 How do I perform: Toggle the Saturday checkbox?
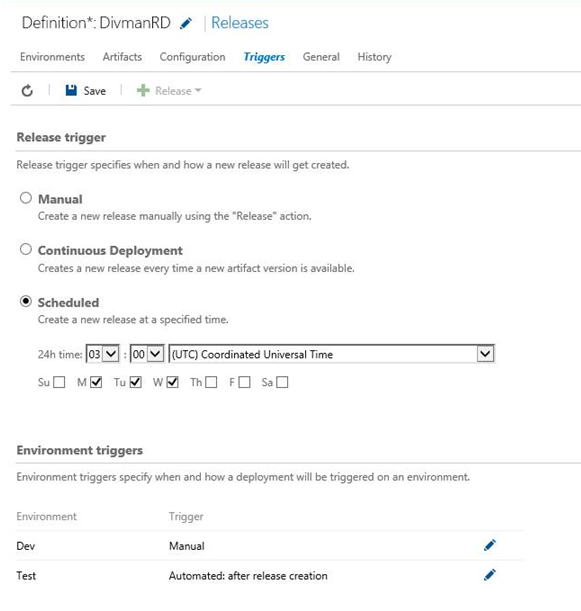coord(282,382)
